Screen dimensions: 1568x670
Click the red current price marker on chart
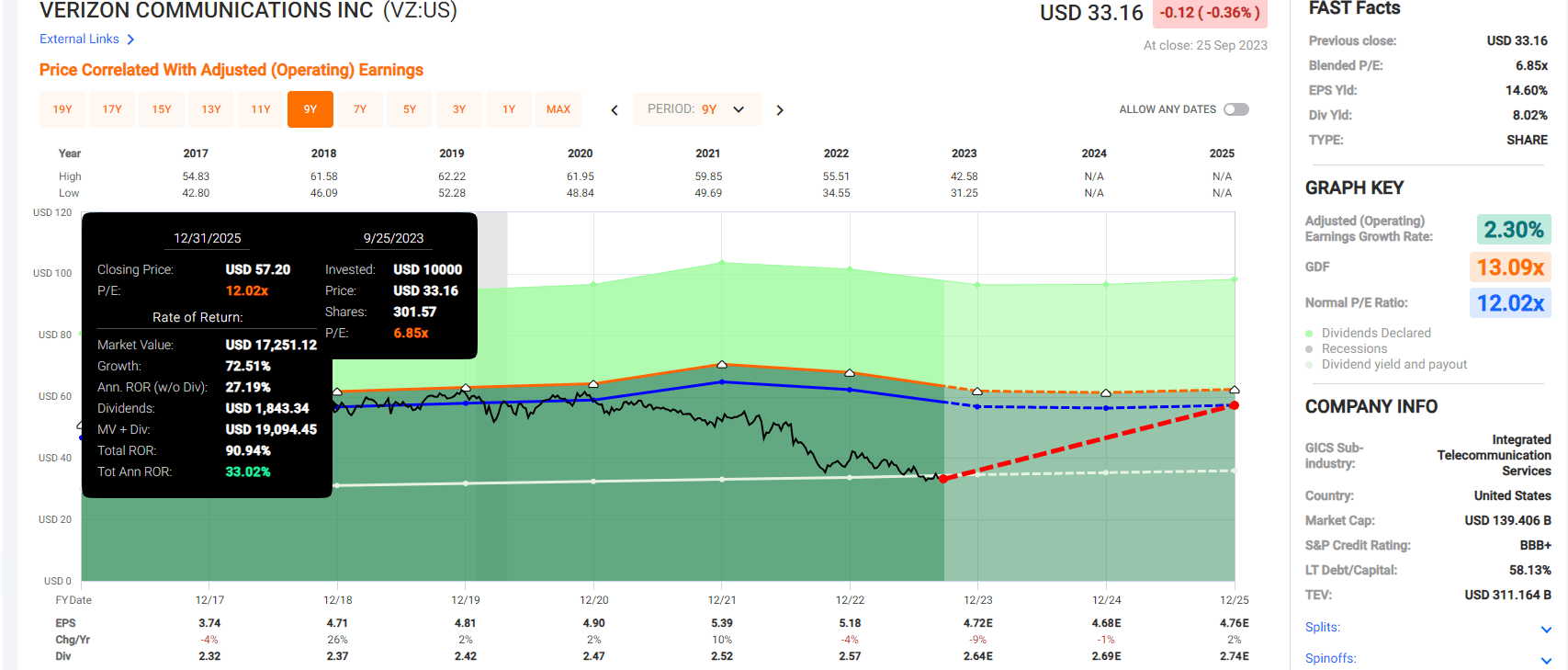click(943, 479)
